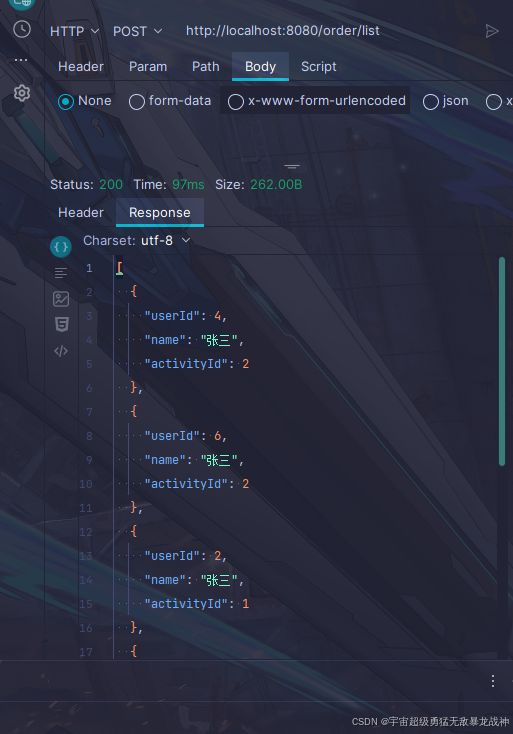Click the Size 262.00B value
The width and height of the screenshot is (513, 734).
276,184
